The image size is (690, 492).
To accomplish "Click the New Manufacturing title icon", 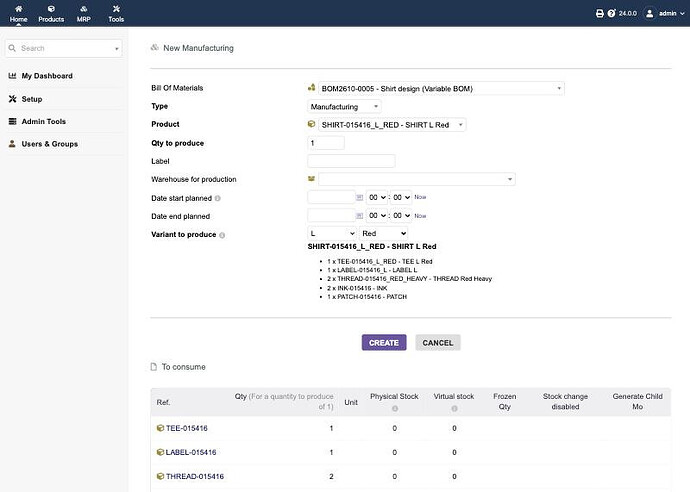I will coord(154,48).
